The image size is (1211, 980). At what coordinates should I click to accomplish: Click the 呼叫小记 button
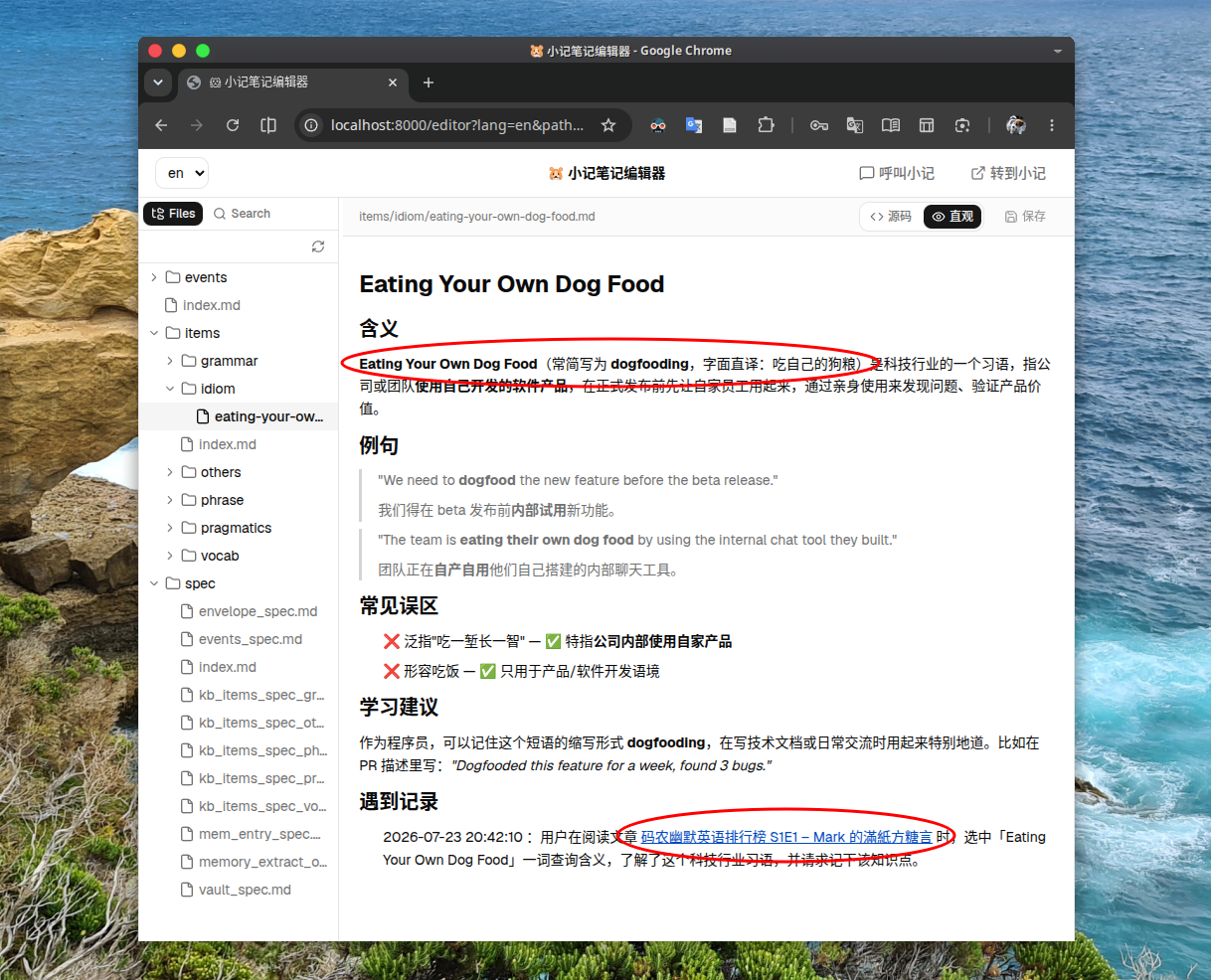click(897, 173)
